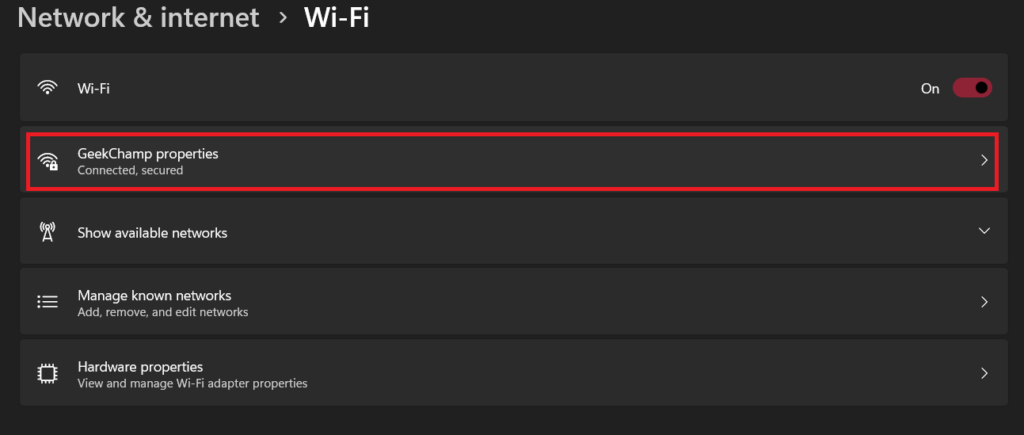The image size is (1024, 435).
Task: Click the chip icon beside Hardware properties
Action: pos(47,374)
